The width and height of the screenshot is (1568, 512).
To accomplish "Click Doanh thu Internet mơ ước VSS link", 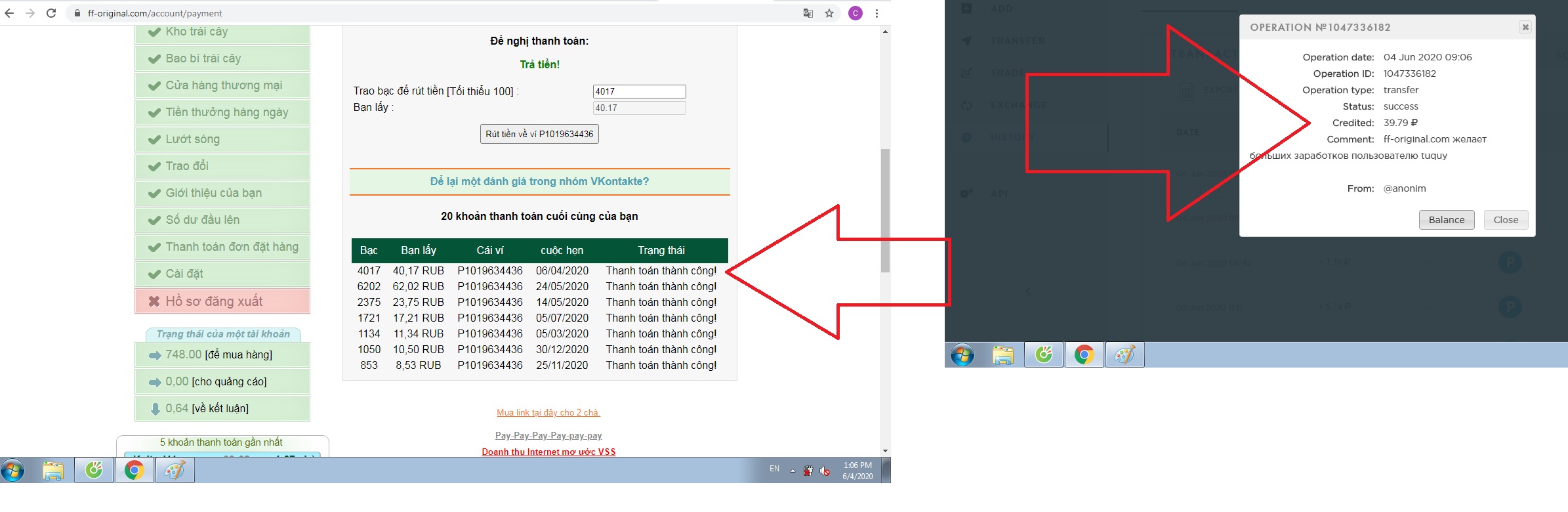I will tap(548, 452).
